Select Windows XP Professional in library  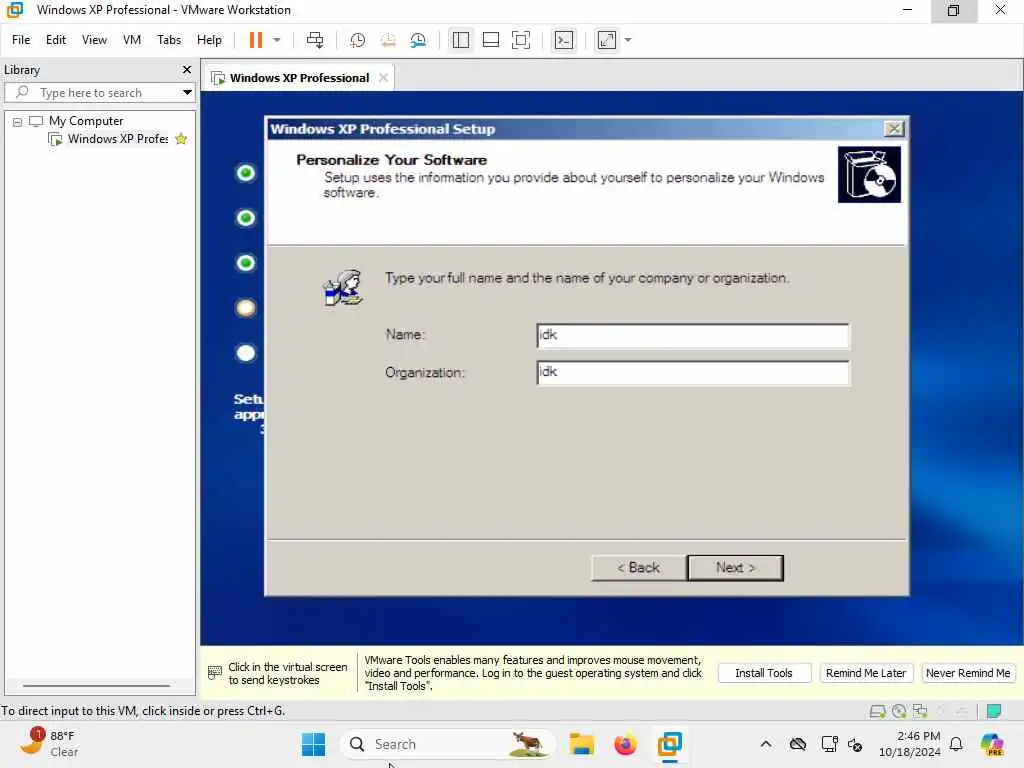(x=118, y=138)
